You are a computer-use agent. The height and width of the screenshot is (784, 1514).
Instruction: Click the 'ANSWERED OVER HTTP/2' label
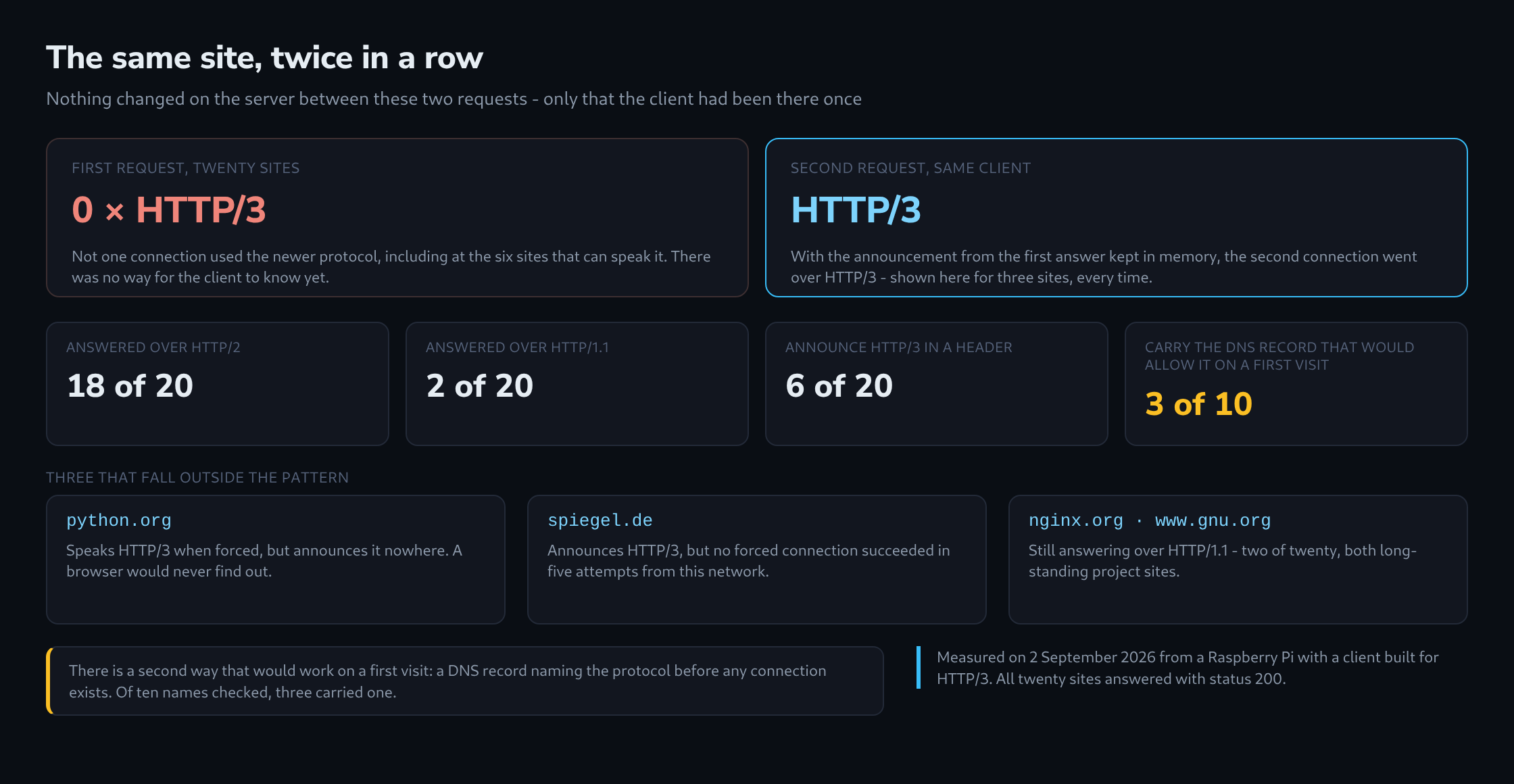(153, 347)
